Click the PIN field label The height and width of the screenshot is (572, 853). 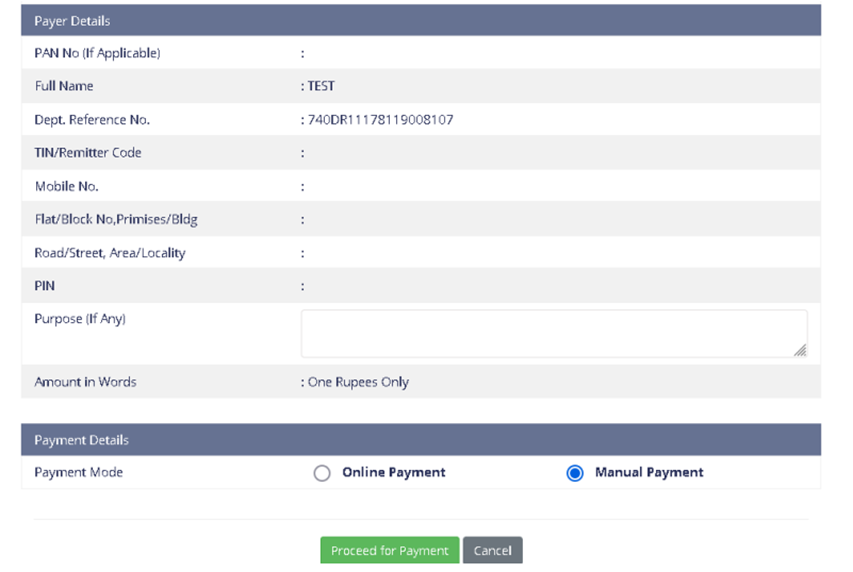click(x=45, y=286)
